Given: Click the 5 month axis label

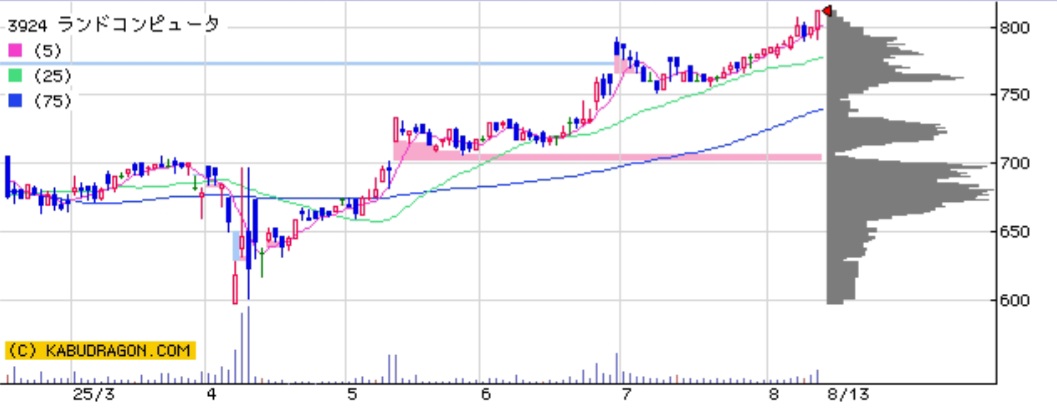Looking at the screenshot, I should pyautogui.click(x=352, y=395).
